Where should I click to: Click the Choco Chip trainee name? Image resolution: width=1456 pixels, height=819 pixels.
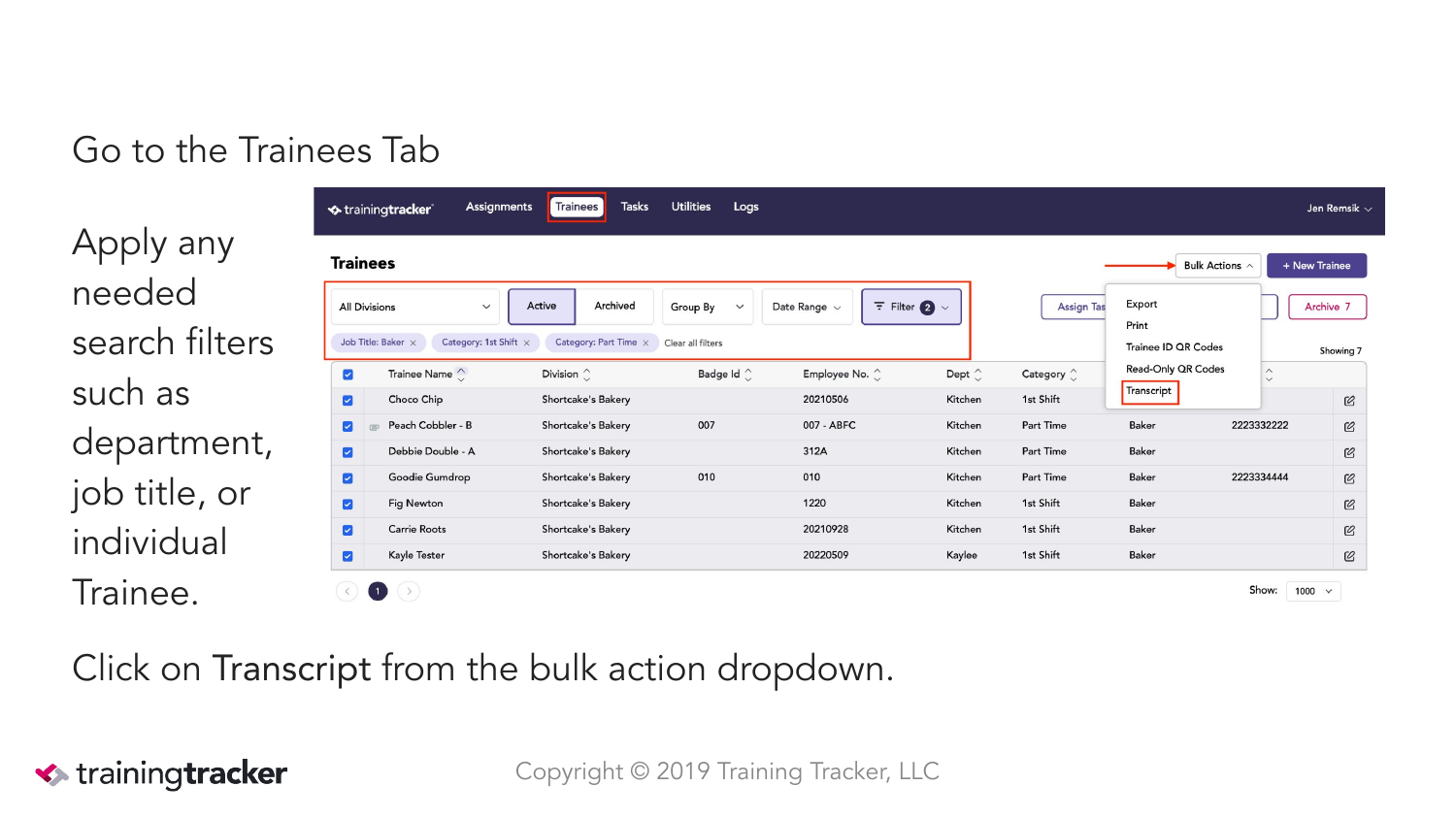click(415, 400)
